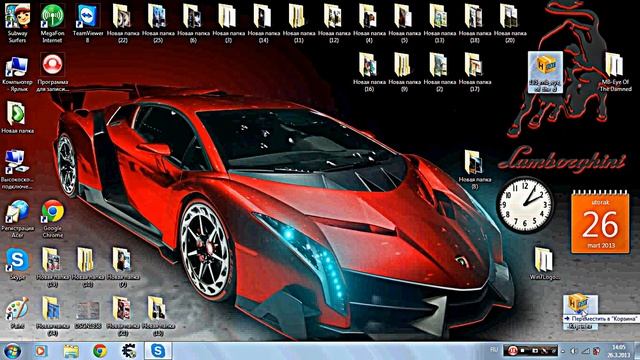Select the Программа для записи shortcut

(52, 73)
